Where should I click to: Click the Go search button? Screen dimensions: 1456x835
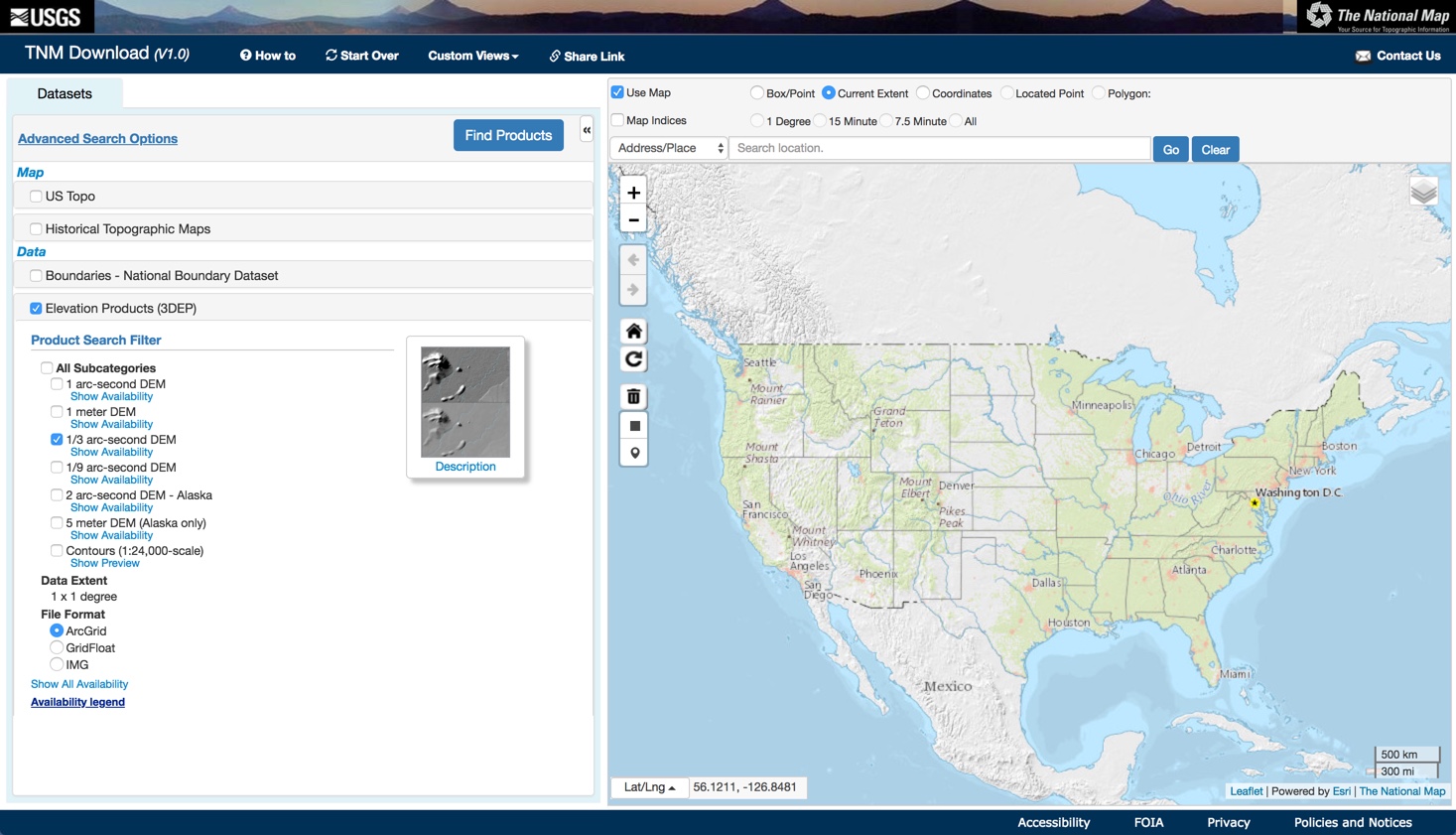click(1171, 149)
